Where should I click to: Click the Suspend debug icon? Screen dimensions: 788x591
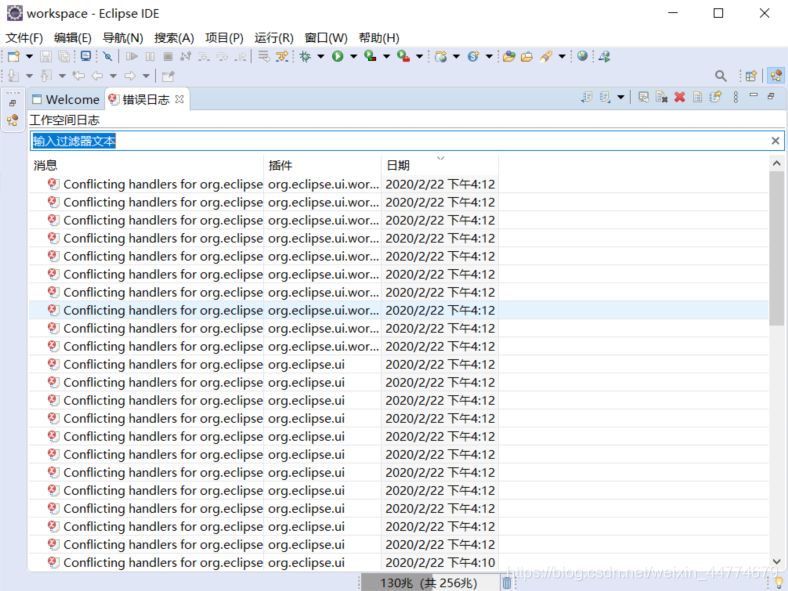click(x=150, y=56)
